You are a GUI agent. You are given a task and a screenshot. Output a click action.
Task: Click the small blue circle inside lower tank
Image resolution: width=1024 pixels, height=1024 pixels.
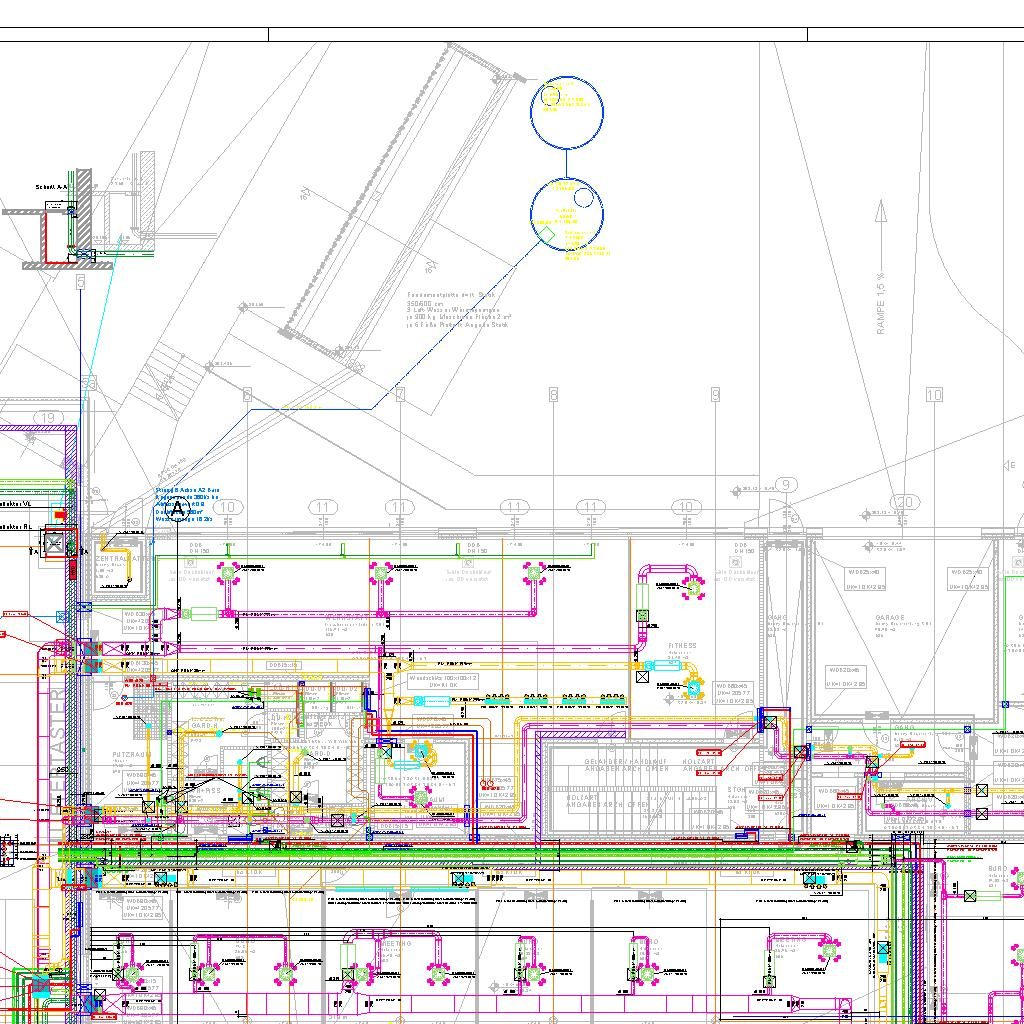(x=584, y=198)
